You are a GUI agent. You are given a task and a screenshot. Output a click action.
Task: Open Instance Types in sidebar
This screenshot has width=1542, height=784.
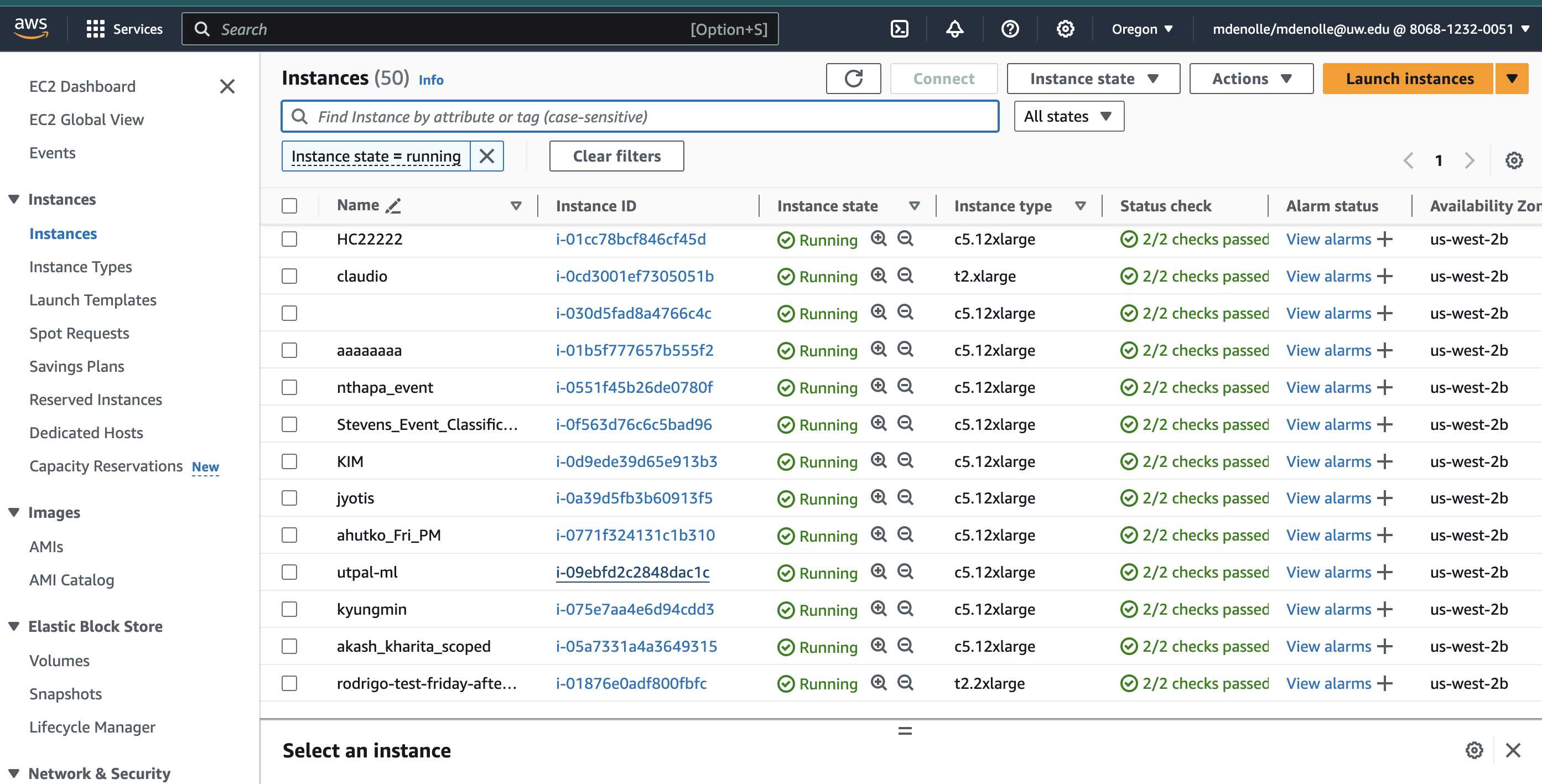[x=80, y=267]
